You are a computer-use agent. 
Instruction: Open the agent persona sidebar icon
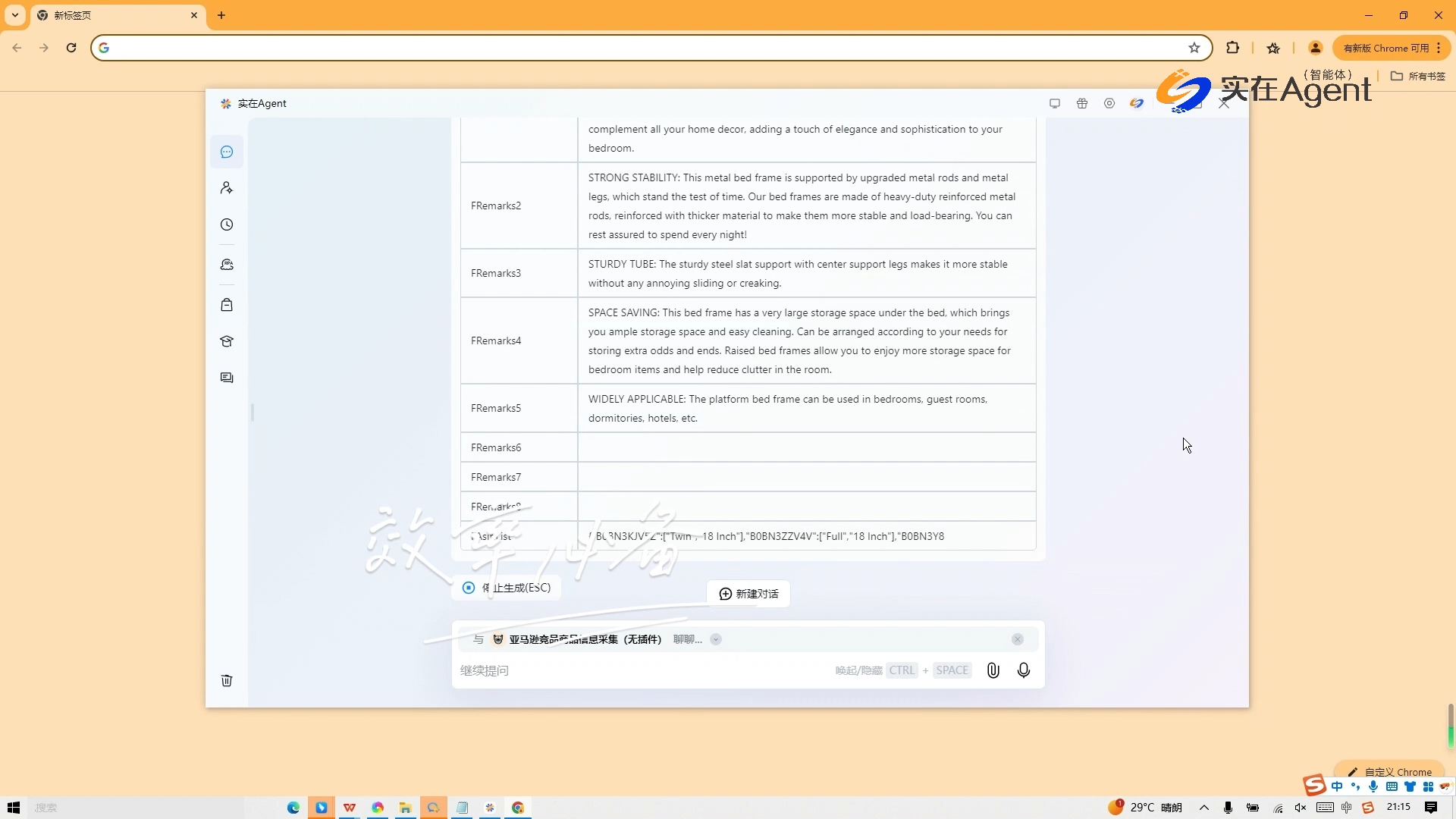click(227, 188)
